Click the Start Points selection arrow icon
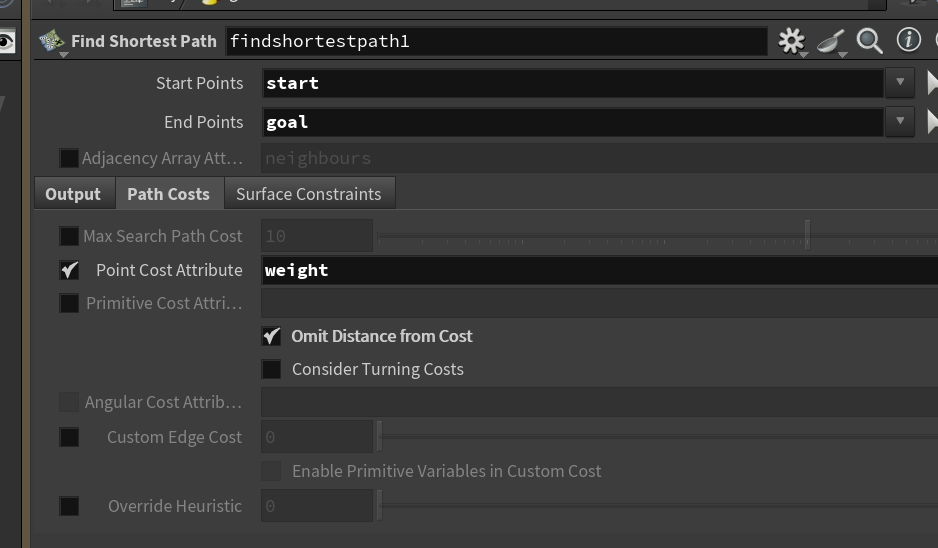Image resolution: width=938 pixels, height=548 pixels. click(x=931, y=83)
